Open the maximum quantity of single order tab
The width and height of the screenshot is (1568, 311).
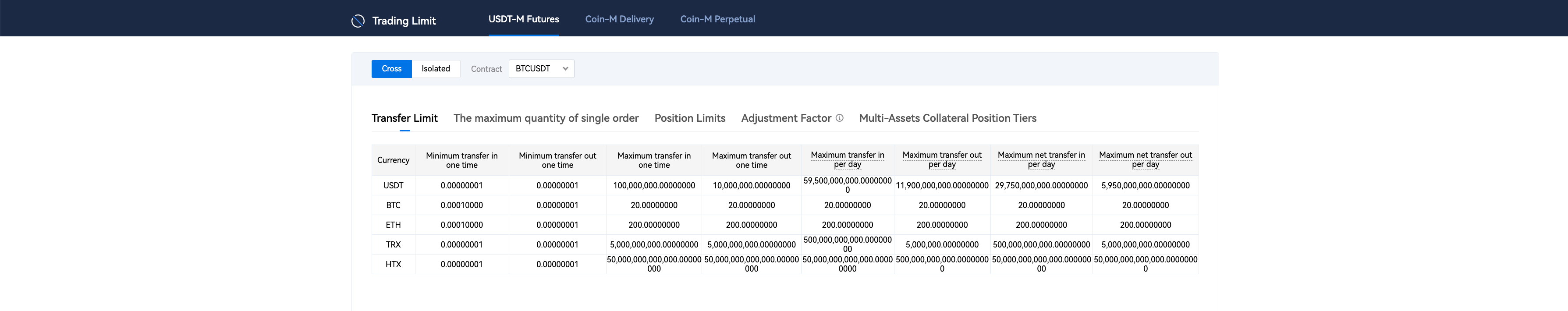[x=546, y=118]
